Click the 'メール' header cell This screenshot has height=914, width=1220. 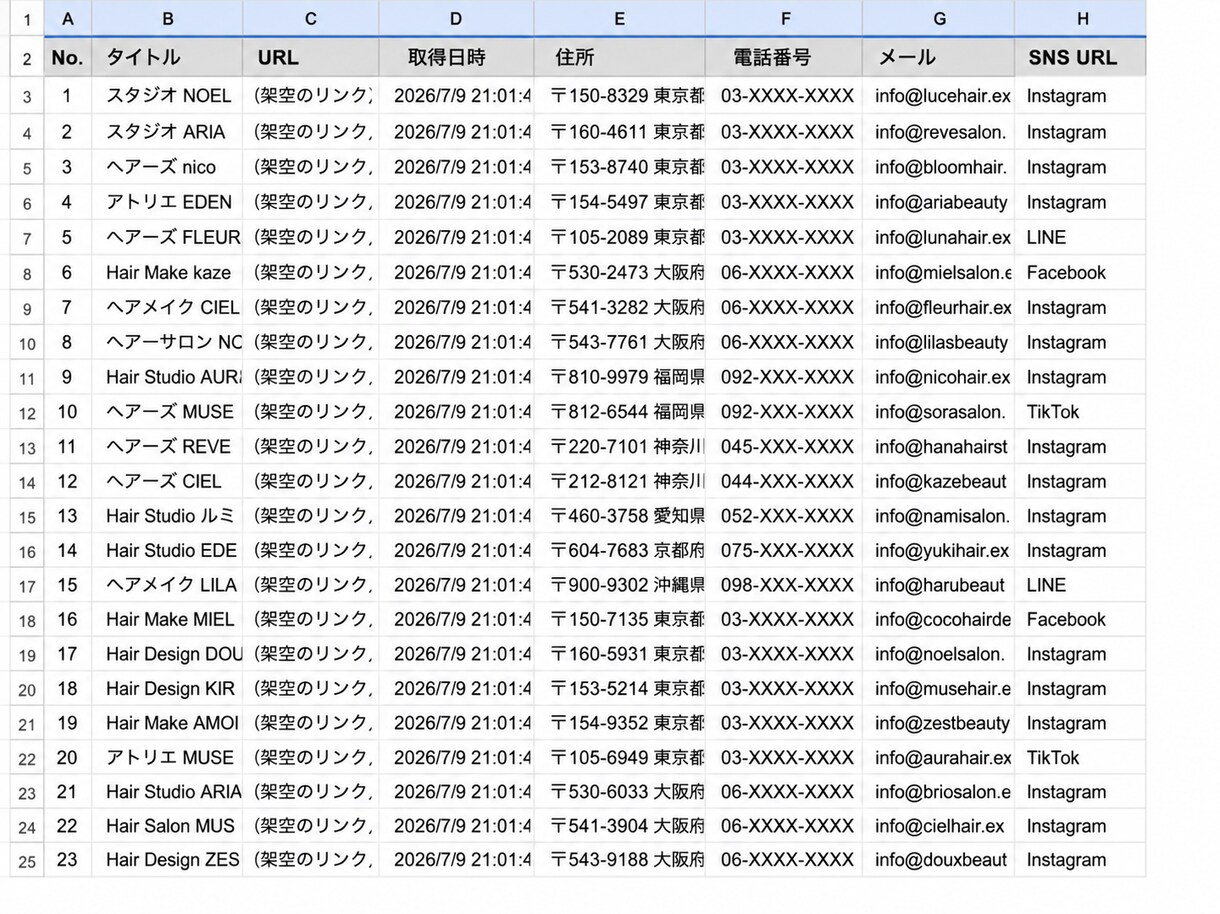point(939,58)
